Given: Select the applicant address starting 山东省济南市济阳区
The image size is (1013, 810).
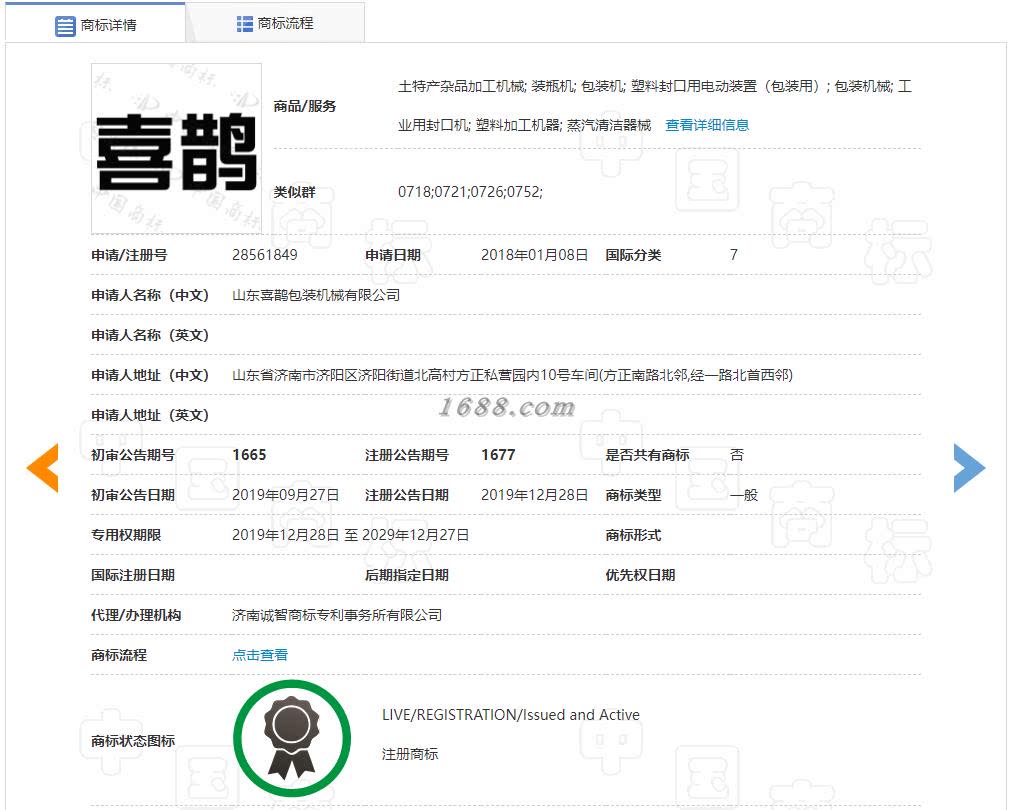Looking at the screenshot, I should [x=512, y=375].
